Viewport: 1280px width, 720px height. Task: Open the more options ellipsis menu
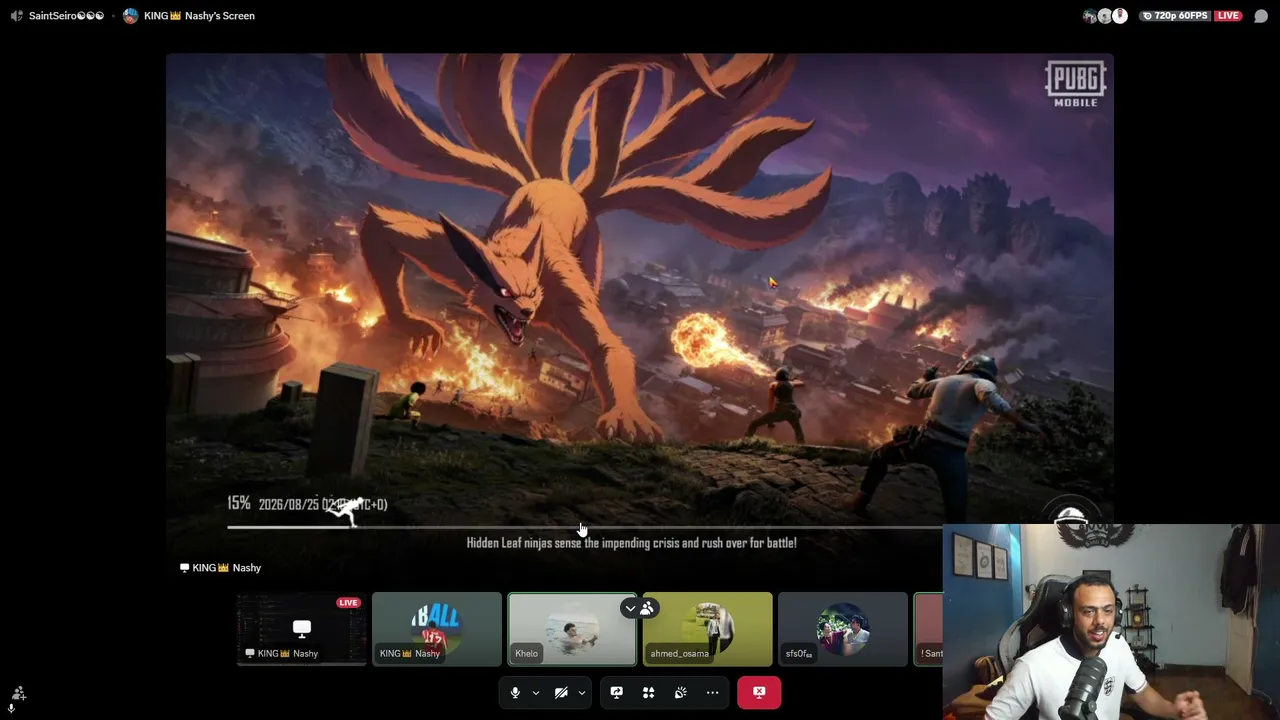tap(712, 692)
